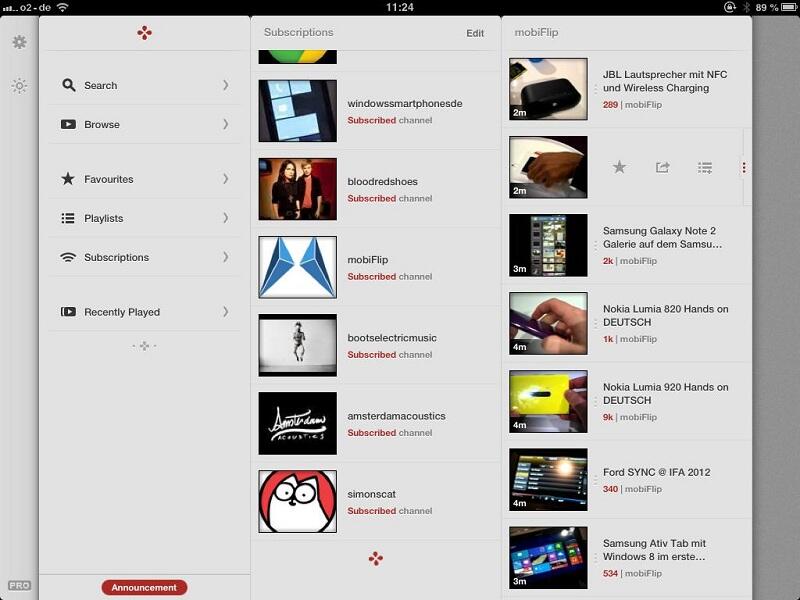Viewport: 800px width, 600px height.
Task: Tap the Wi-Fi status icon
Action: [62, 7]
